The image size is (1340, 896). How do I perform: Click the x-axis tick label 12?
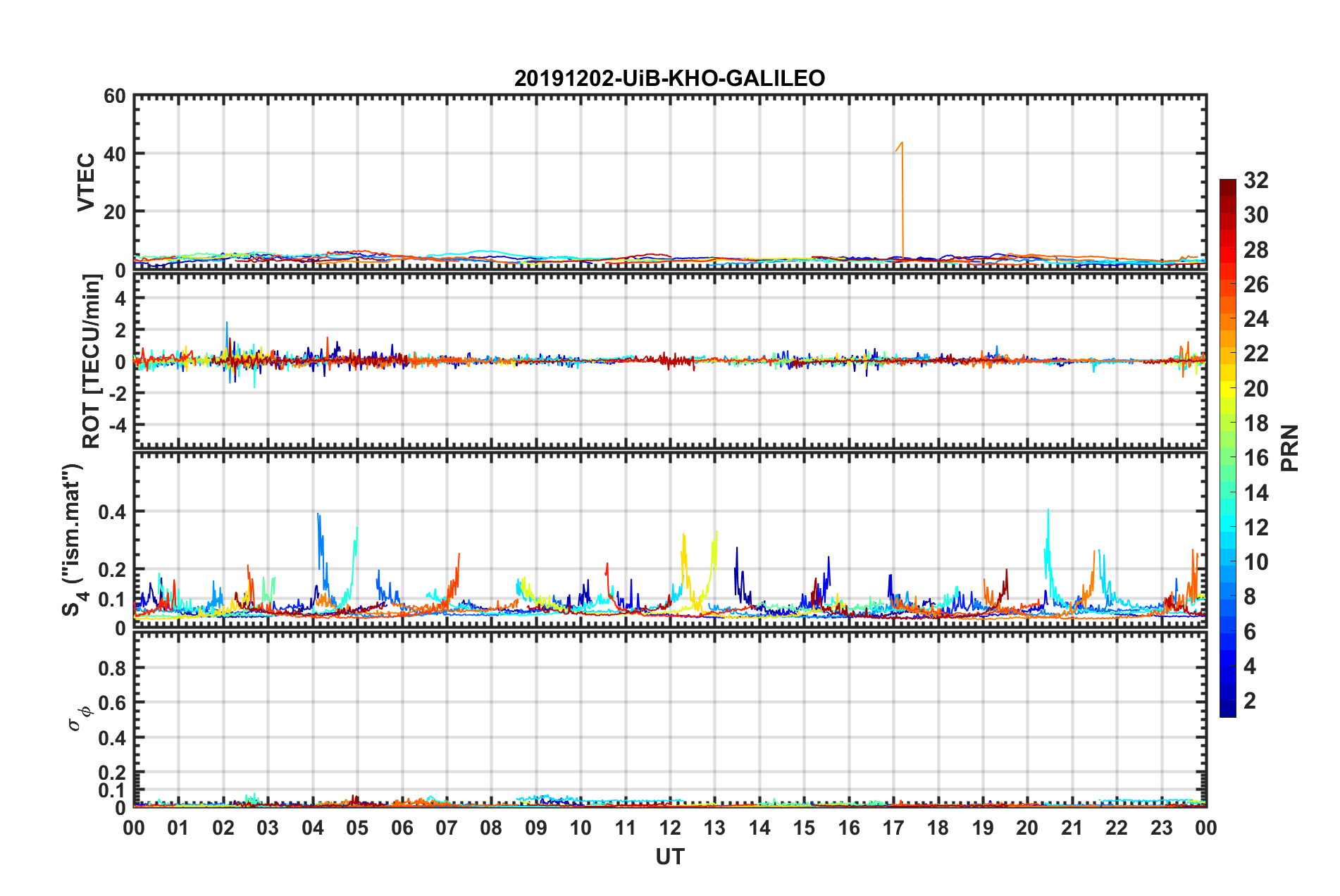[x=670, y=828]
